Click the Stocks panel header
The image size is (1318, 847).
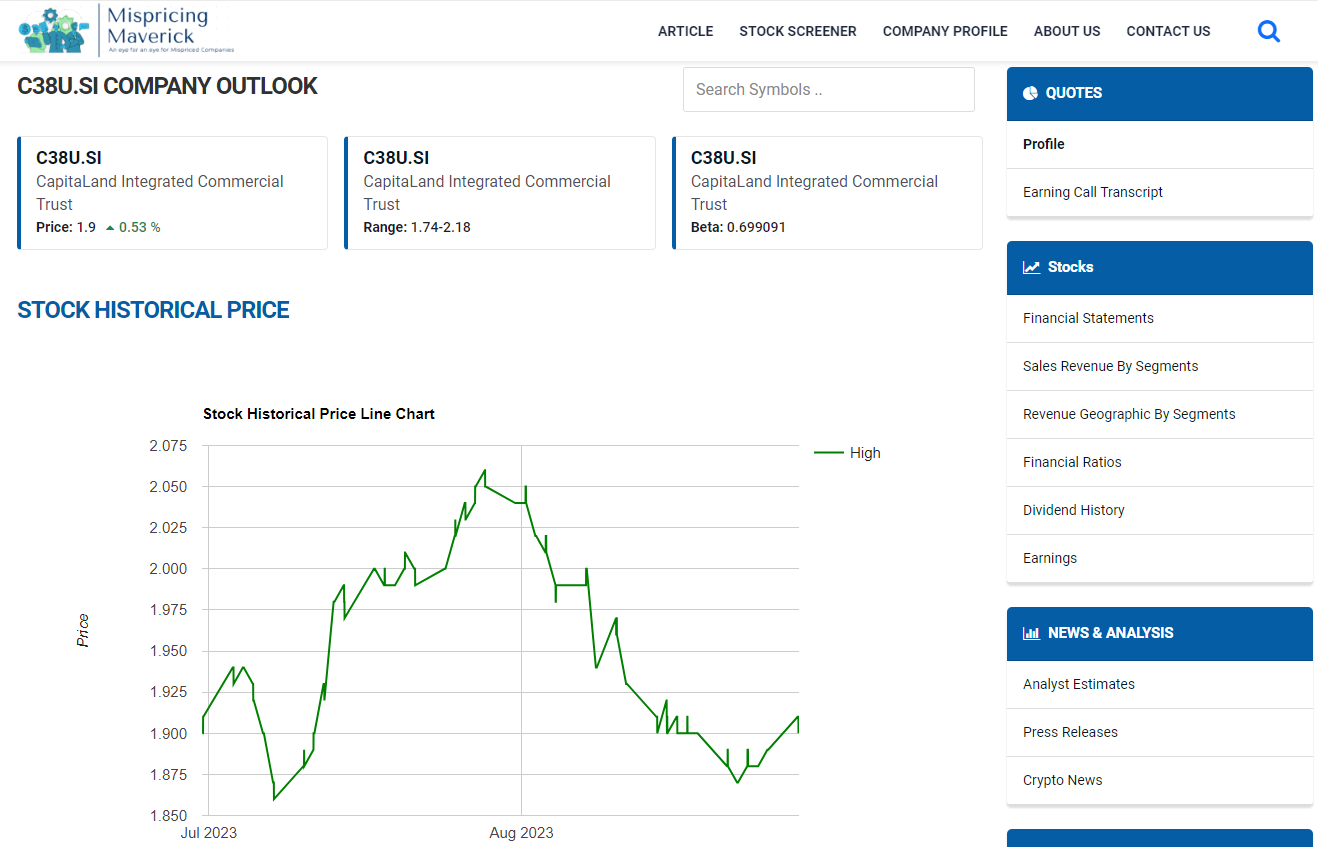click(1160, 268)
